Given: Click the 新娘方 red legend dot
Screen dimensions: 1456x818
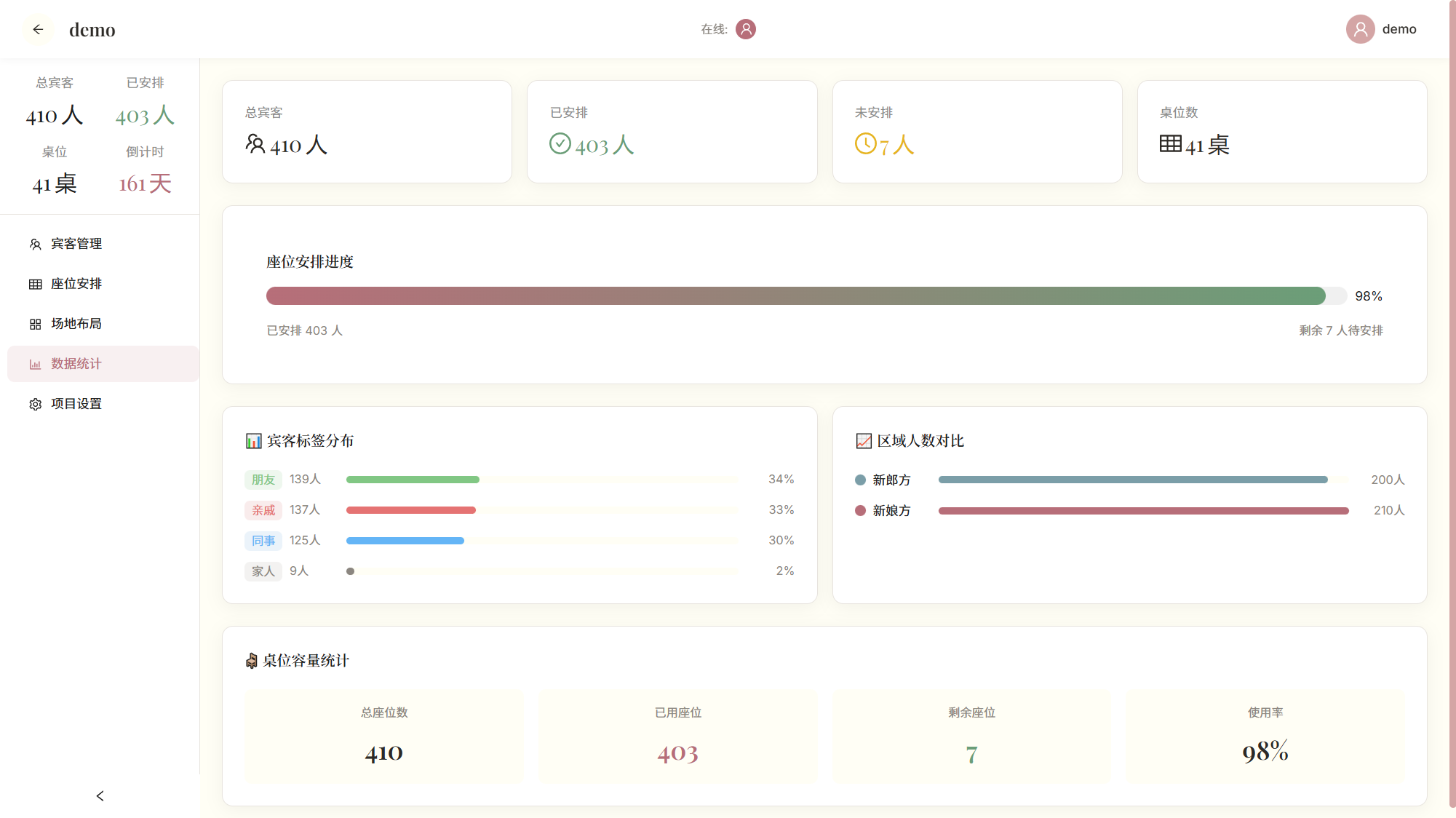Looking at the screenshot, I should [x=860, y=511].
